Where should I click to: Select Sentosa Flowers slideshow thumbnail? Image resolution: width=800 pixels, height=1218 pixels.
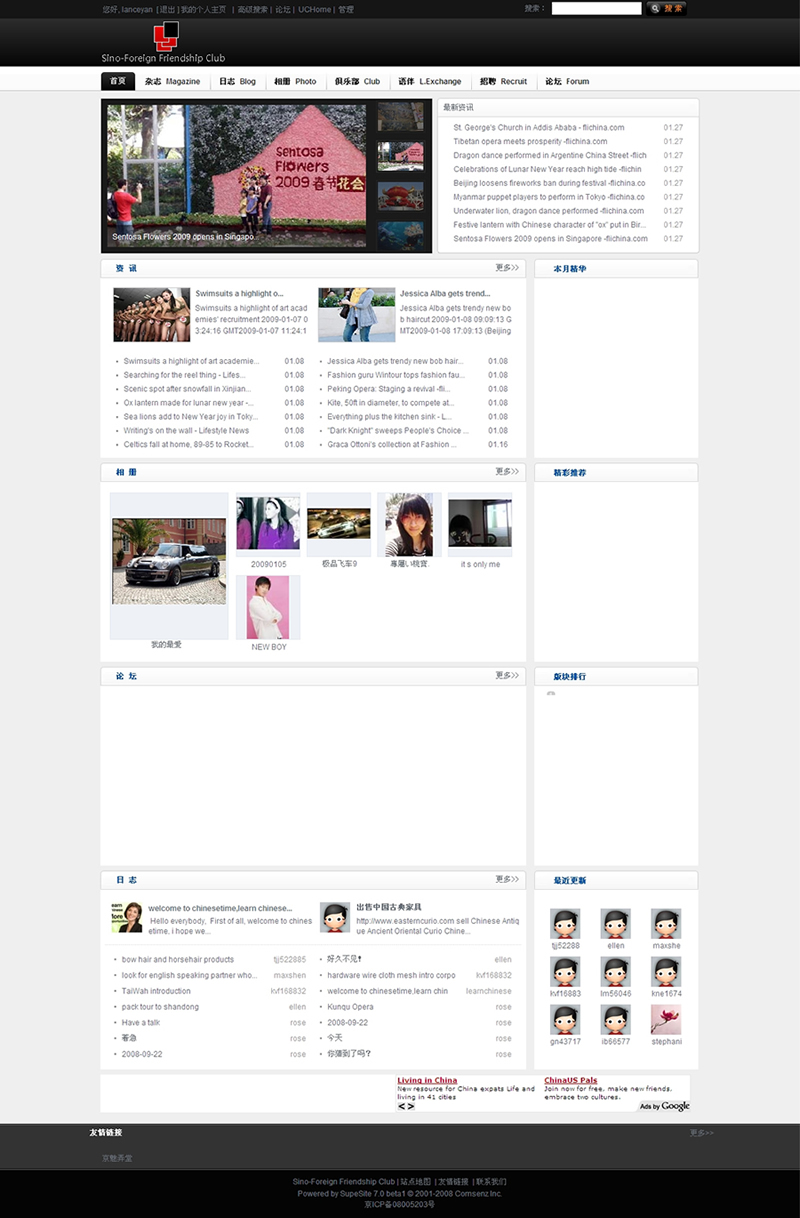click(400, 156)
